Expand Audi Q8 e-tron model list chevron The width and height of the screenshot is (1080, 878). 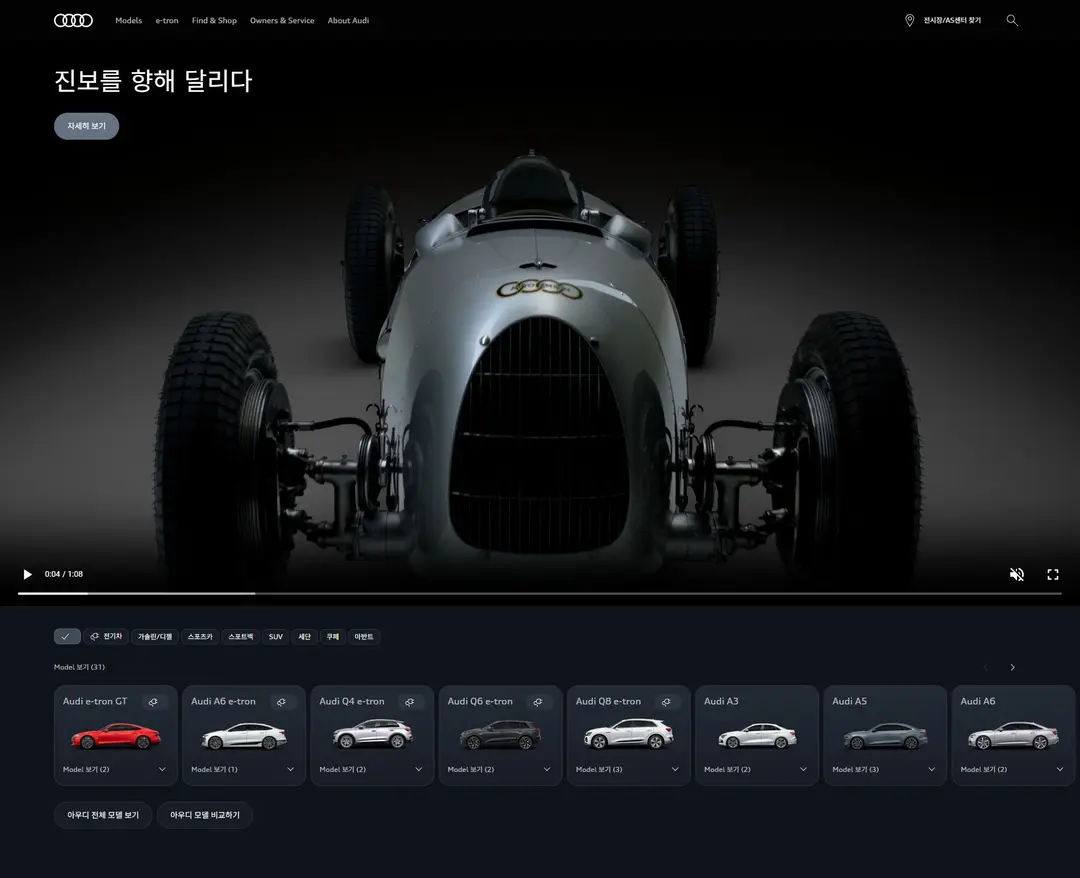click(x=675, y=769)
